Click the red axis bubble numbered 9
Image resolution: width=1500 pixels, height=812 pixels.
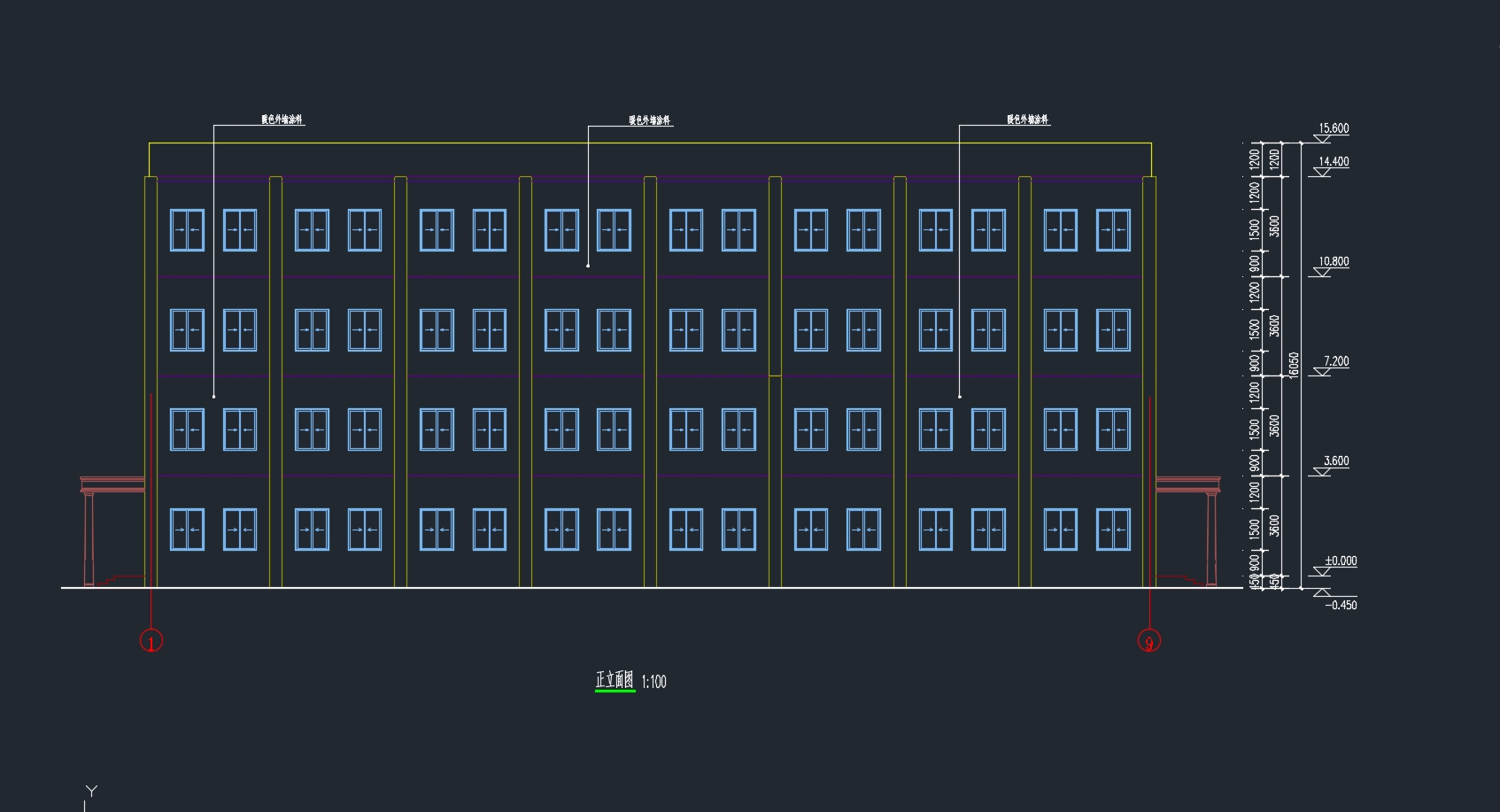point(1148,641)
